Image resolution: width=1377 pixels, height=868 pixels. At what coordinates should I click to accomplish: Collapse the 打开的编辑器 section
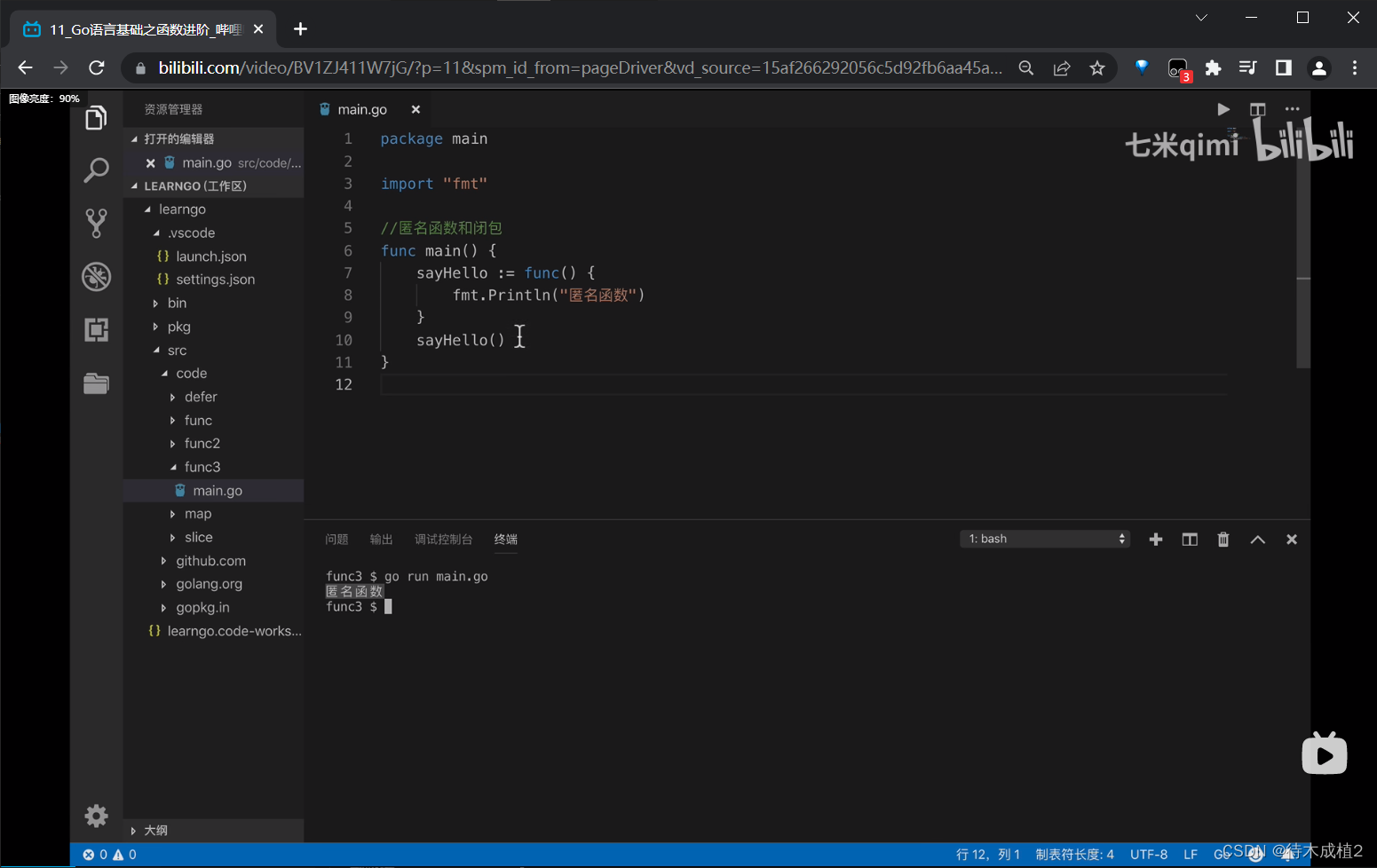(x=213, y=138)
